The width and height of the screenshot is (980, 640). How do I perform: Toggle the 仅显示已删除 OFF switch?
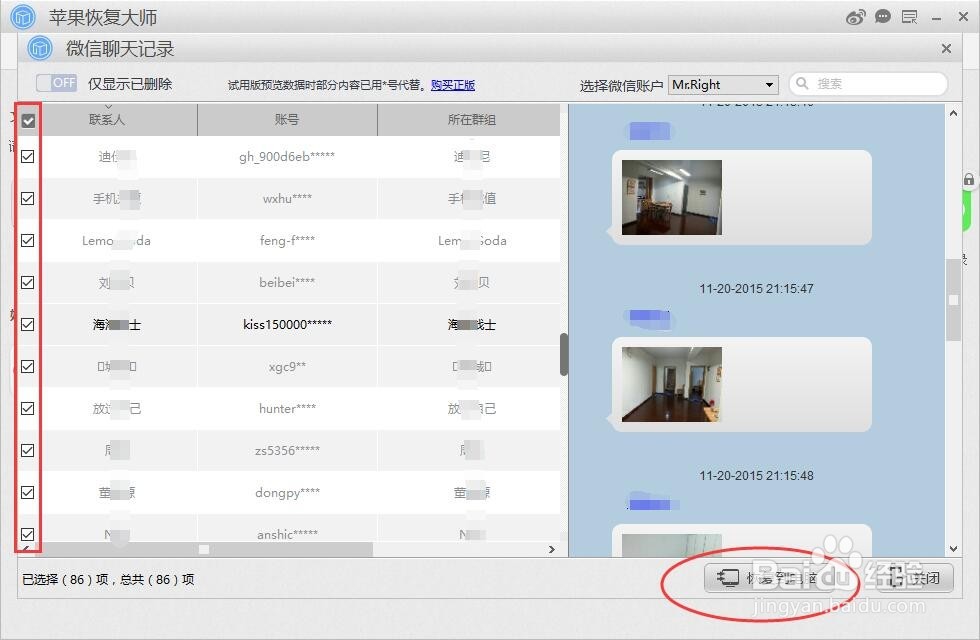tap(56, 82)
